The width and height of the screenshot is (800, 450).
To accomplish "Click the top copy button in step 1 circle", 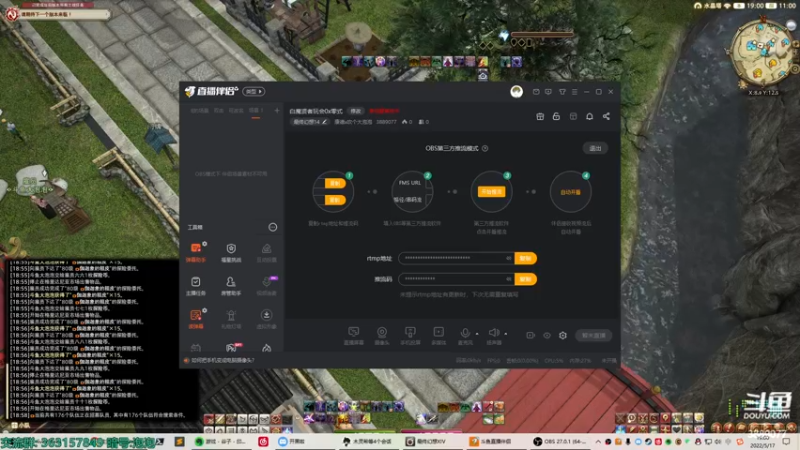I will click(x=335, y=183).
